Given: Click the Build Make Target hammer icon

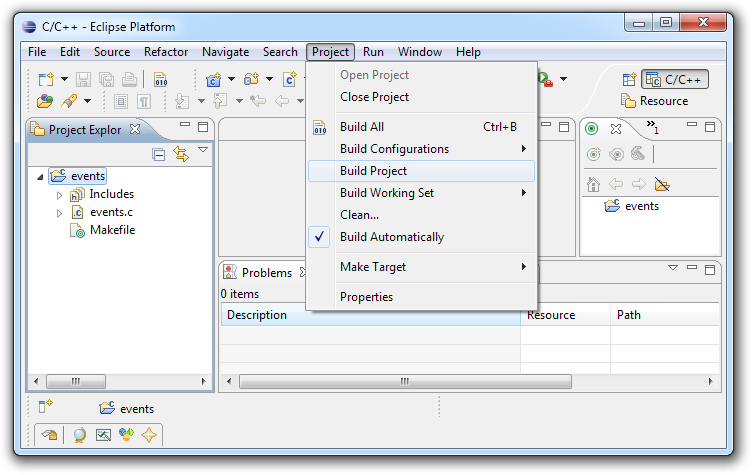Looking at the screenshot, I should [x=638, y=154].
